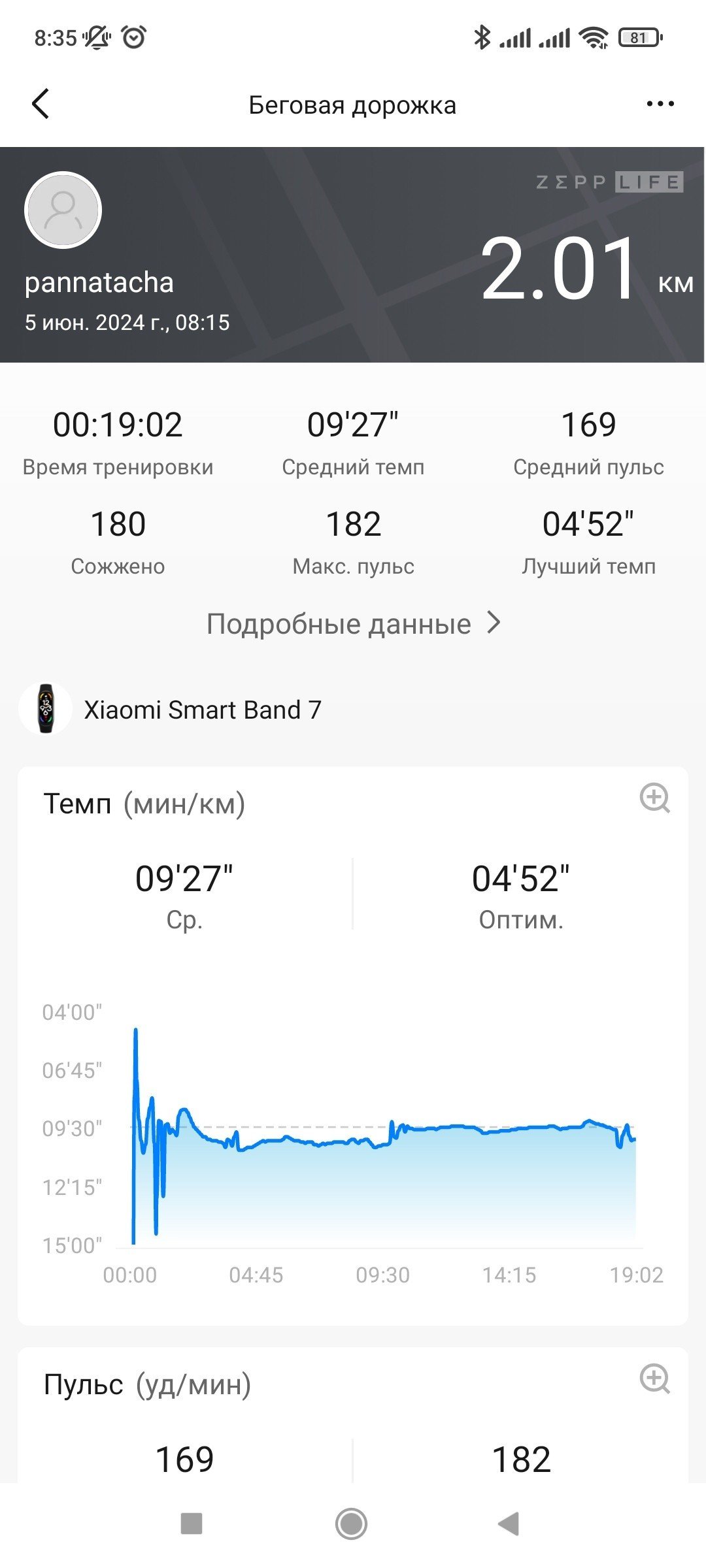Tap the Android recent apps square
The height and width of the screenshot is (1568, 706).
pyautogui.click(x=192, y=1524)
